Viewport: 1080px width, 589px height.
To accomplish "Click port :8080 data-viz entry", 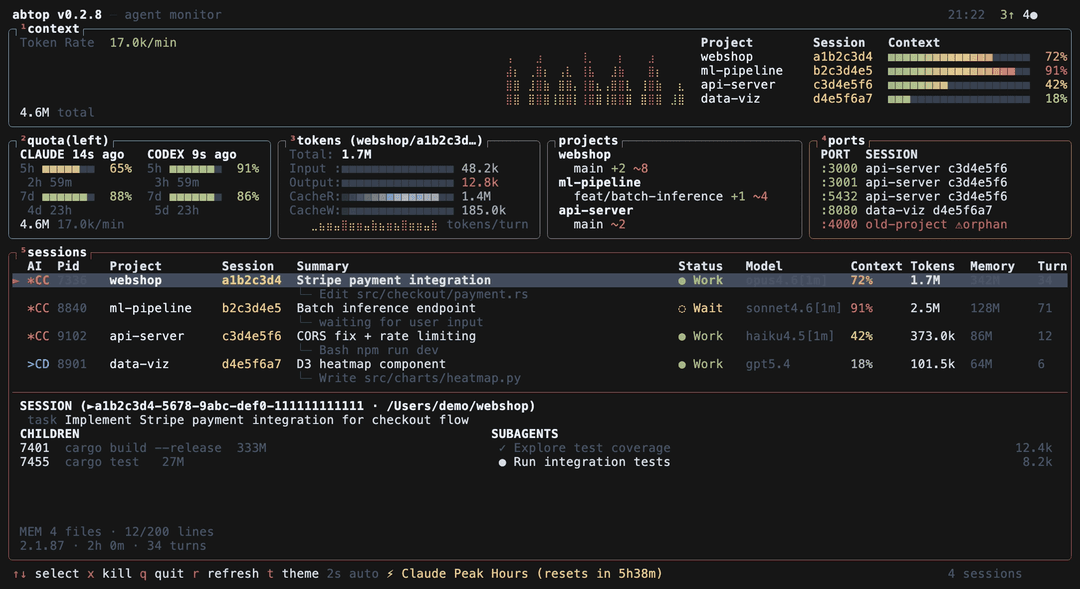I will (x=906, y=211).
